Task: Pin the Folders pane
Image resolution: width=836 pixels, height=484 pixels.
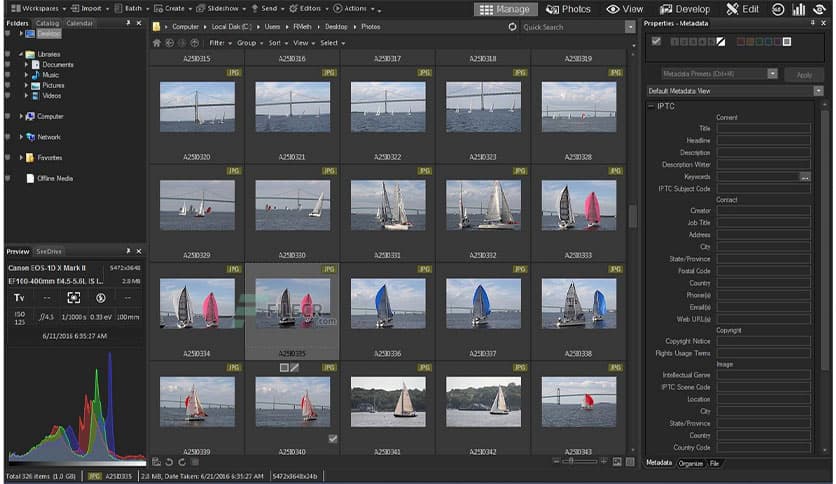Action: [x=128, y=23]
